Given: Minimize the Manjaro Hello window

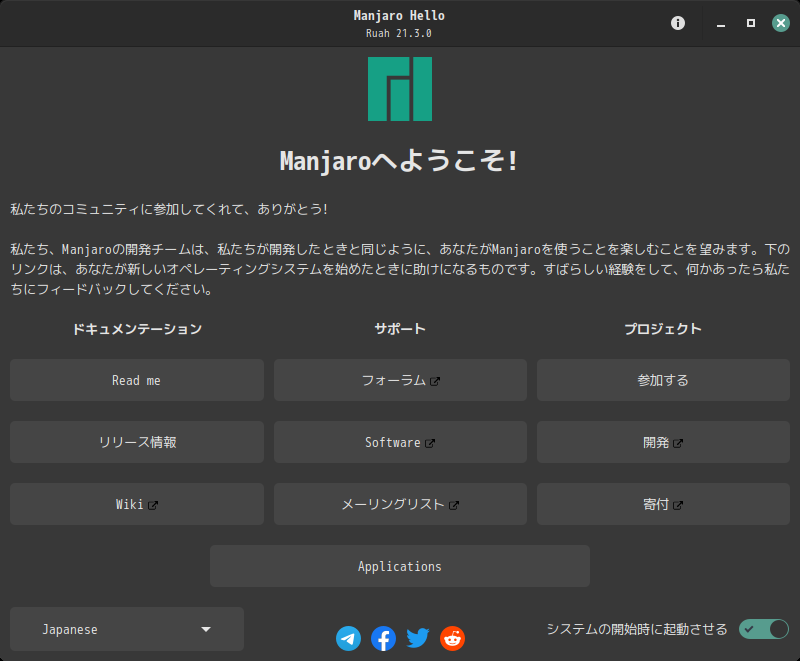Looking at the screenshot, I should (721, 23).
